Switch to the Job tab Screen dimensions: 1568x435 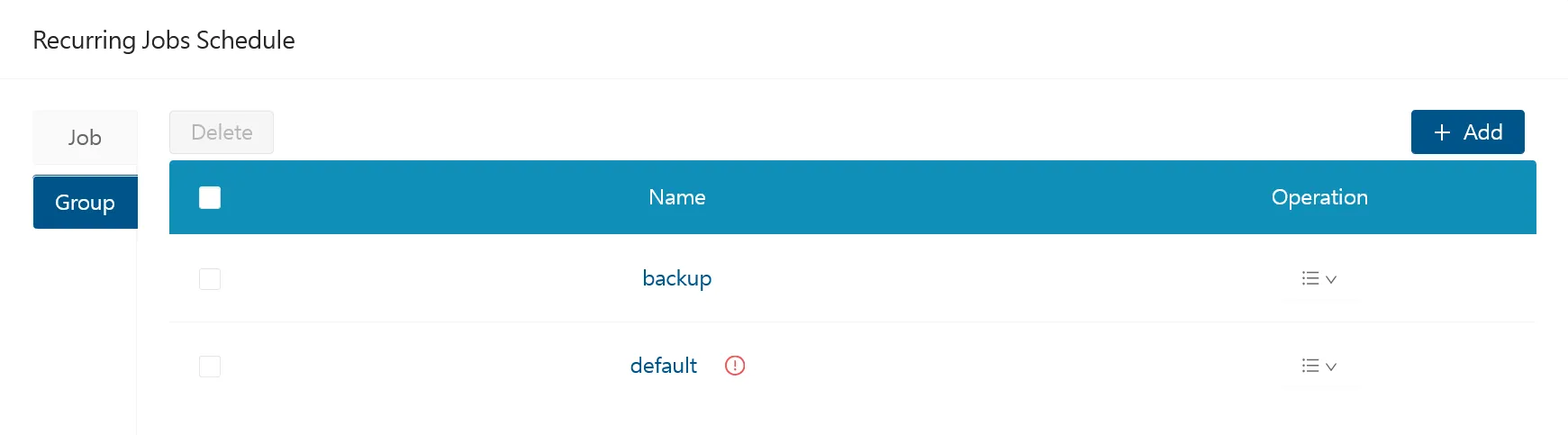pyautogui.click(x=85, y=138)
